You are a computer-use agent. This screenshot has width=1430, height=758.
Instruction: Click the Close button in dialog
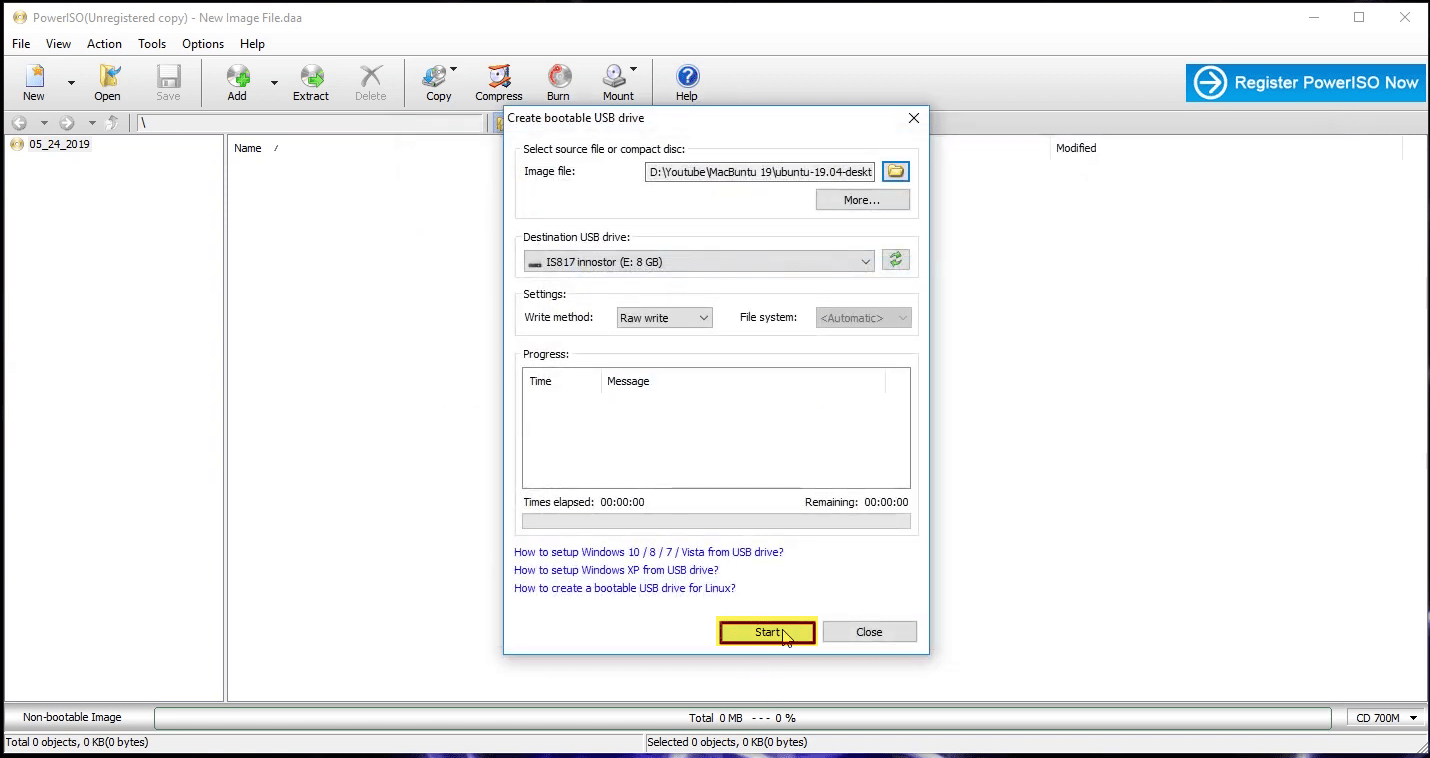869,632
